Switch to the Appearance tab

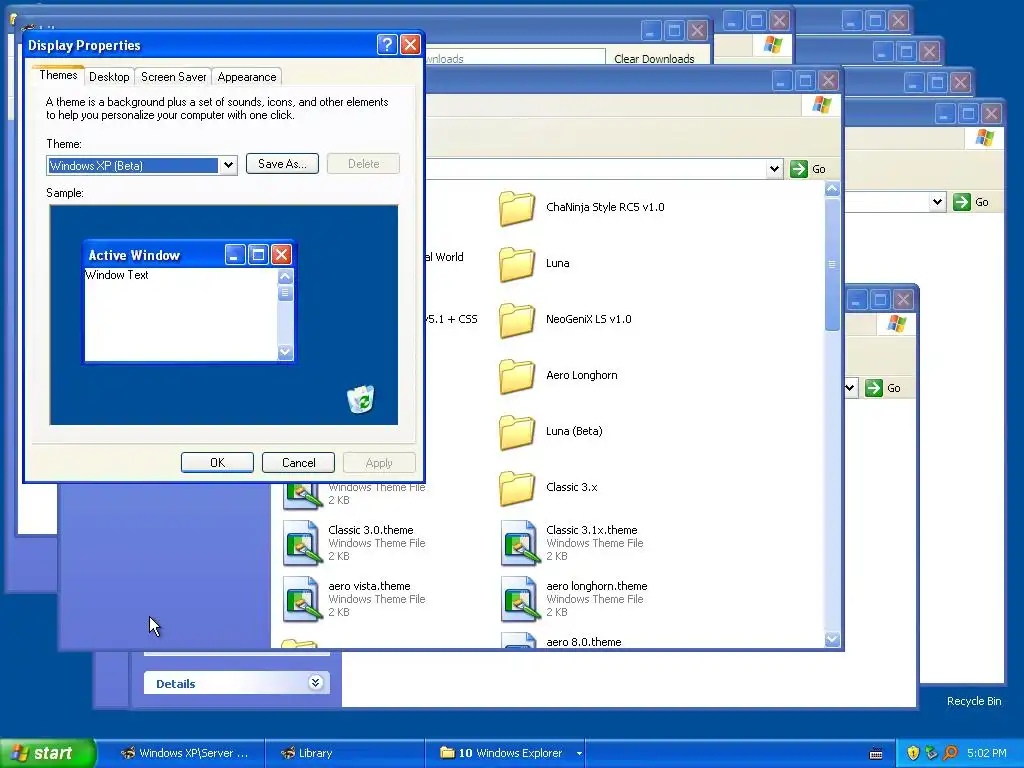tap(247, 77)
